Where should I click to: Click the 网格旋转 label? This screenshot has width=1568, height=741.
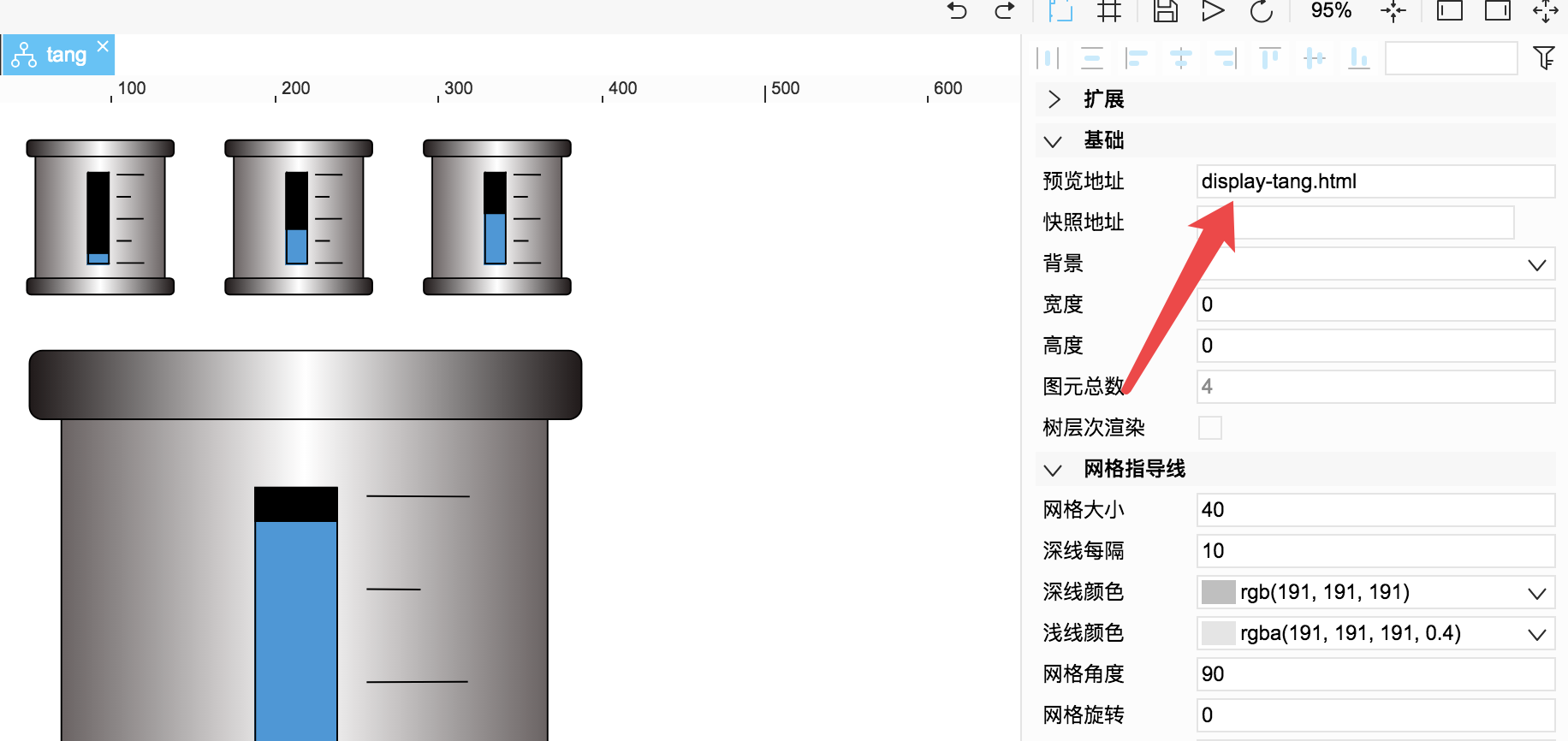pos(1084,715)
